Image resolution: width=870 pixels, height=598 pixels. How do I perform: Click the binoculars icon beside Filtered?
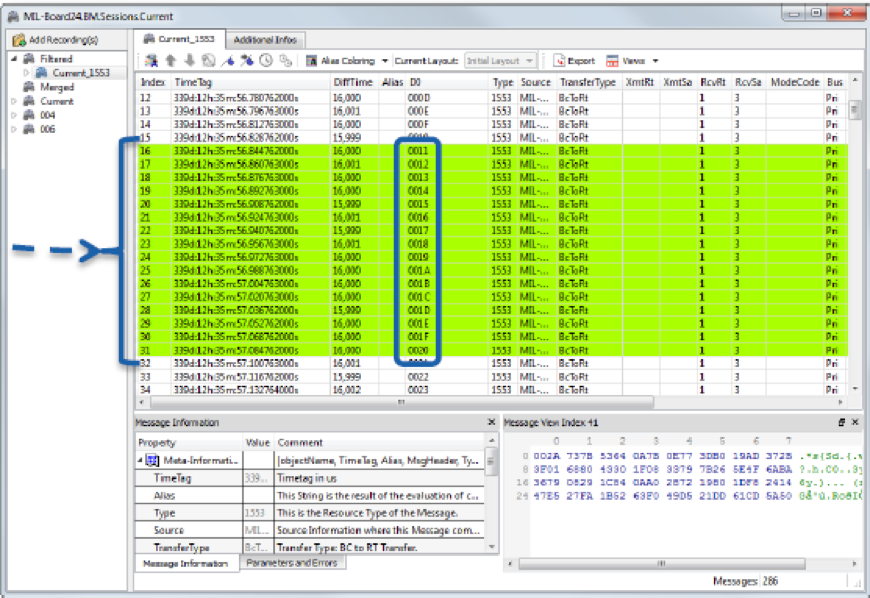click(29, 59)
